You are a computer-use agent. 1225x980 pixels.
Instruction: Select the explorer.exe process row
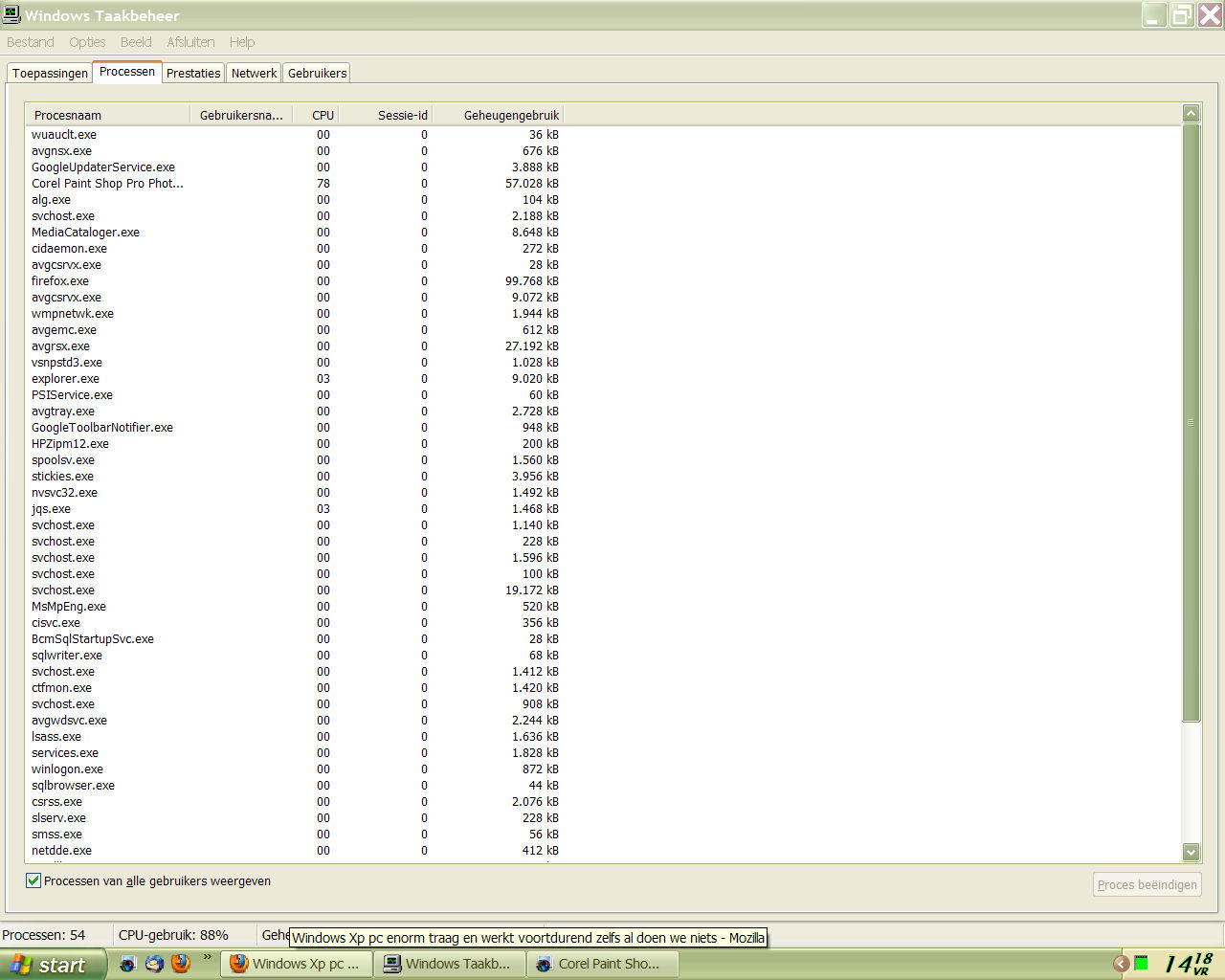295,379
